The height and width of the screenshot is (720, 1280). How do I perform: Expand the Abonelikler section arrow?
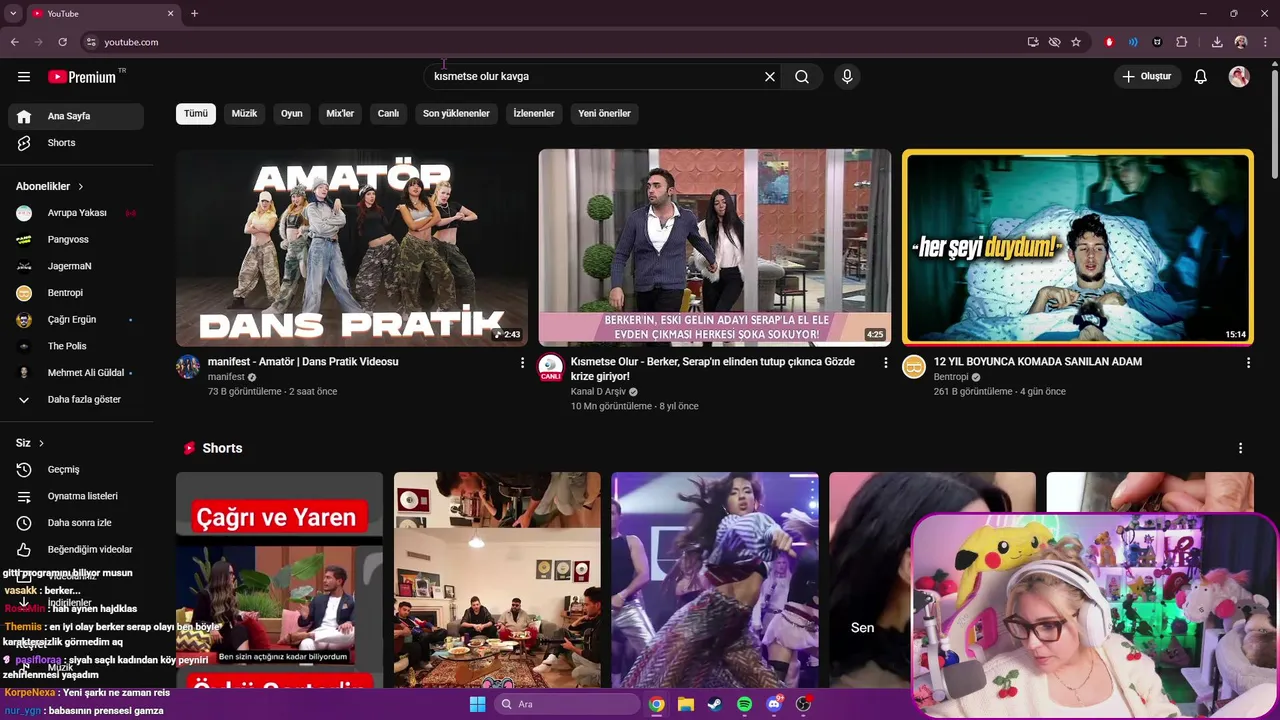81,187
